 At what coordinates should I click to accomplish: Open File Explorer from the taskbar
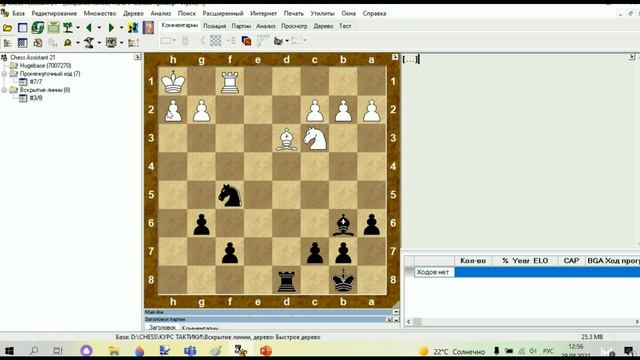click(x=114, y=351)
